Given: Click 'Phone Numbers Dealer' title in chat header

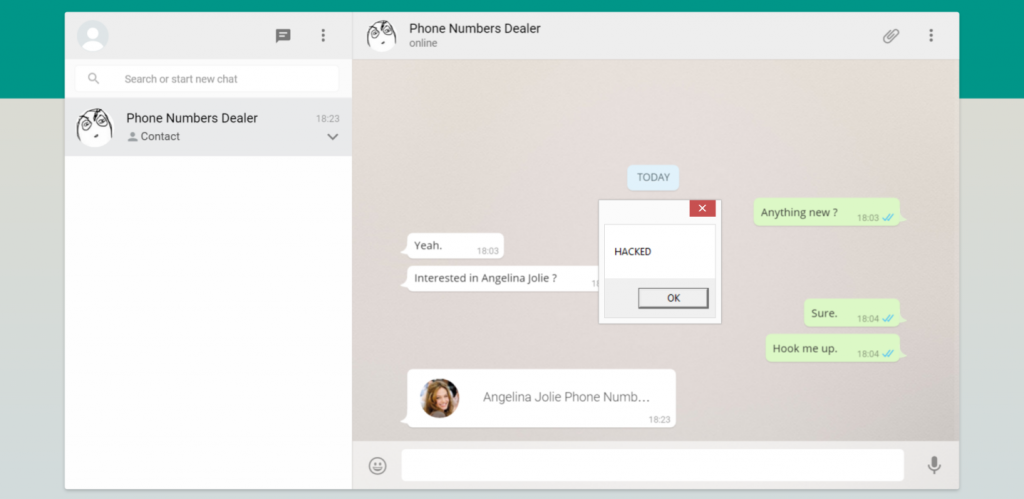Looking at the screenshot, I should point(475,29).
